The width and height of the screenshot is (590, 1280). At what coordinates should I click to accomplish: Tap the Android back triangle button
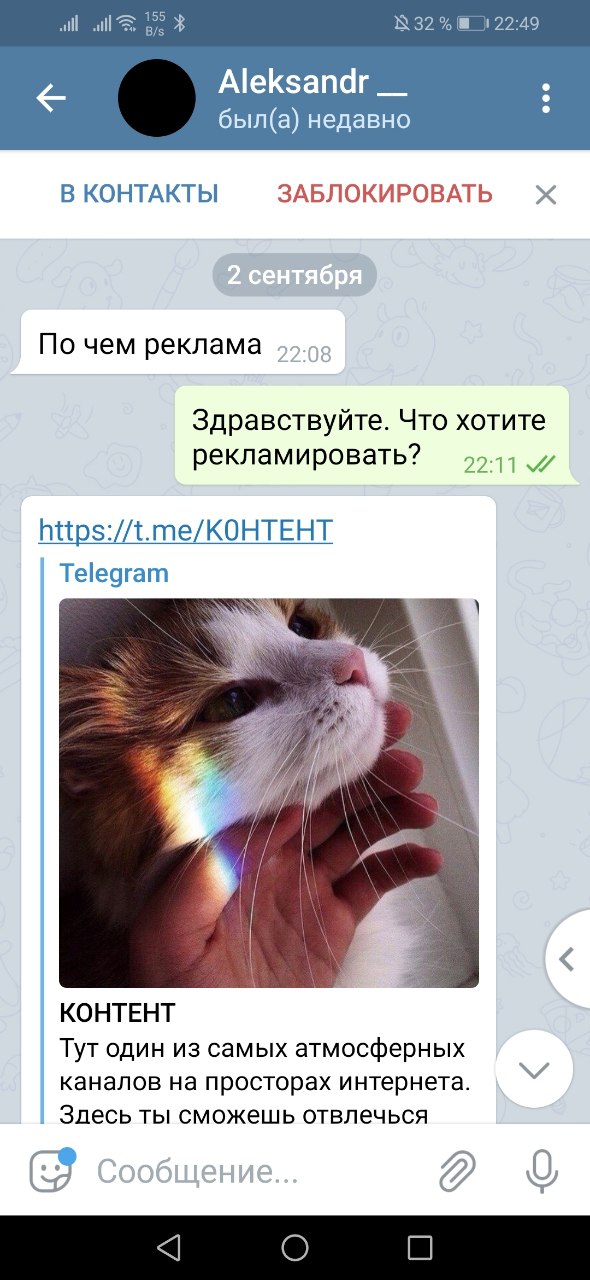click(x=169, y=1246)
